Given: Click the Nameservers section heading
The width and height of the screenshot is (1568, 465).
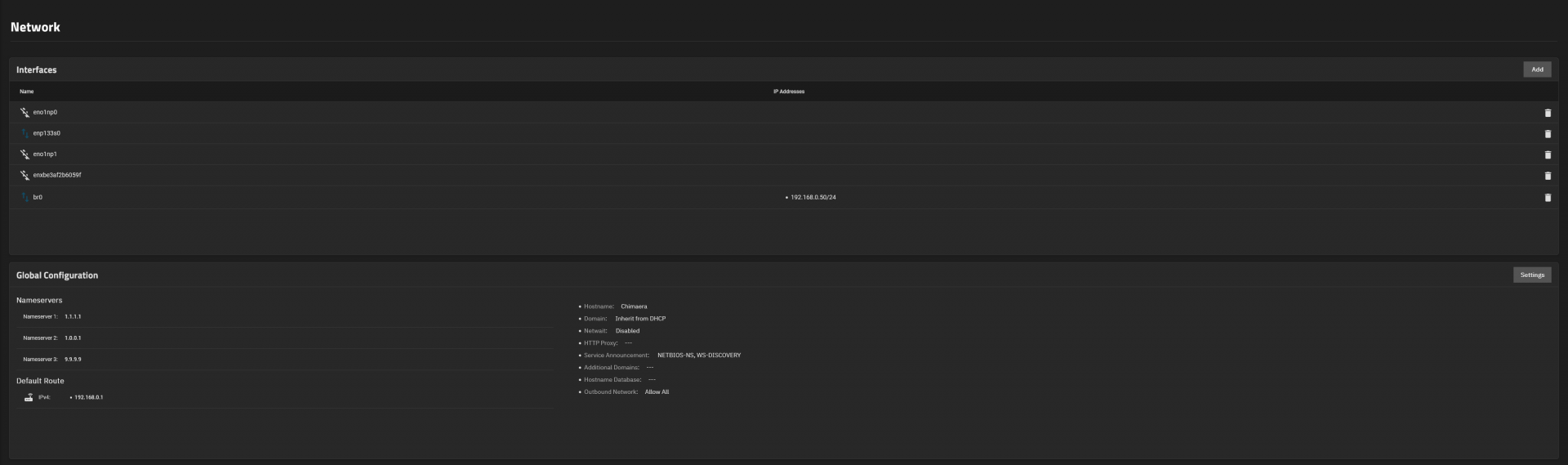Looking at the screenshot, I should pyautogui.click(x=39, y=300).
